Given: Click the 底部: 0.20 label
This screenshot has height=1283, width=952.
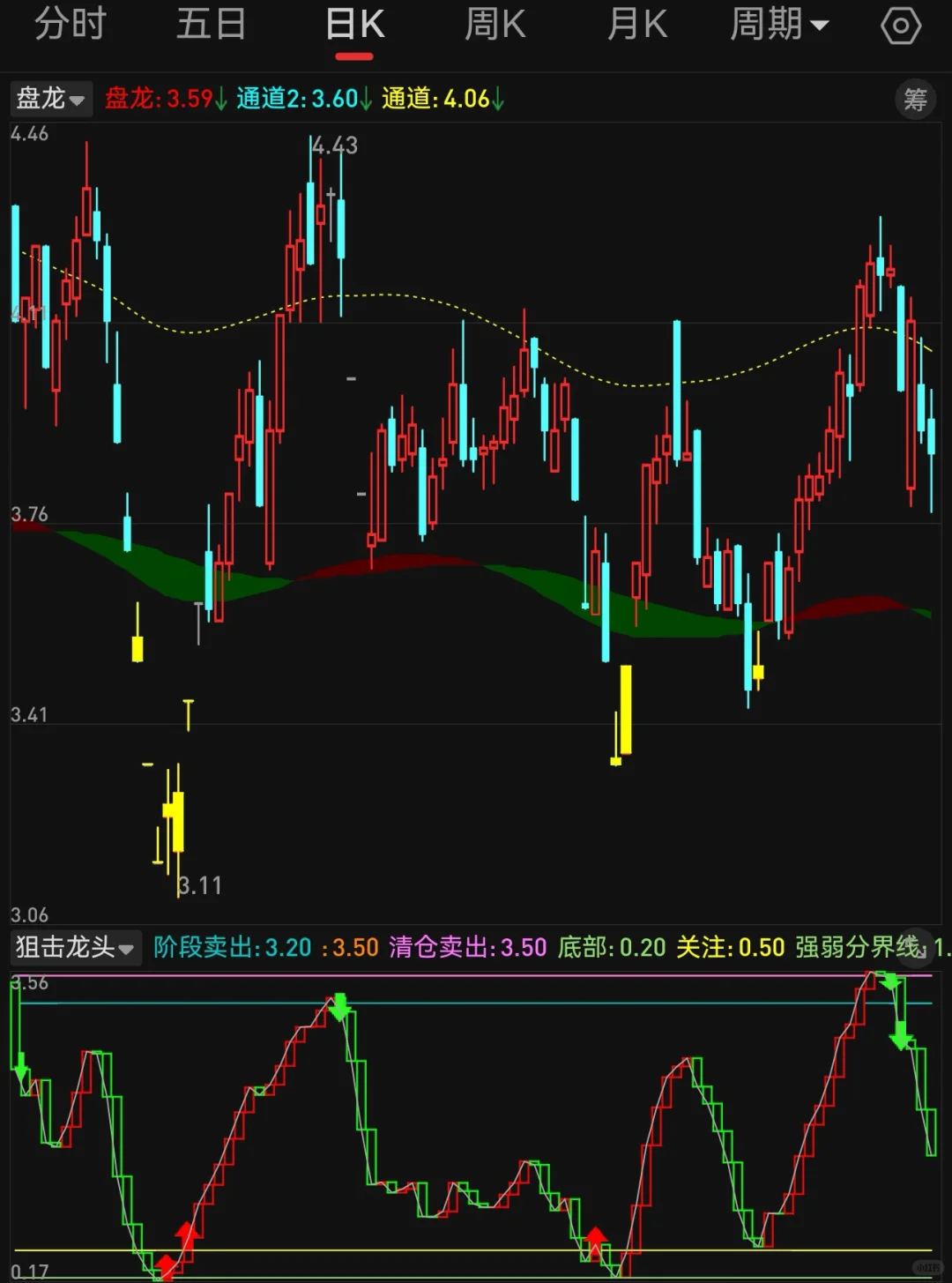Looking at the screenshot, I should pyautogui.click(x=612, y=948).
